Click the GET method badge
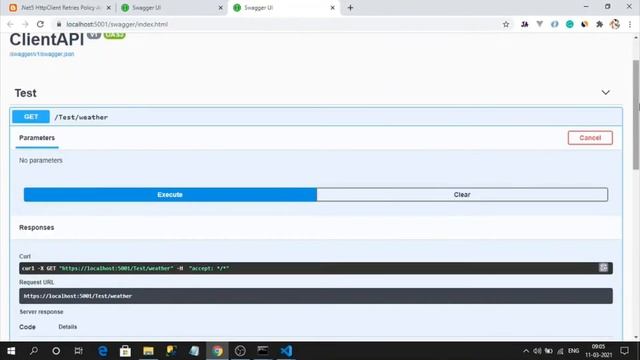This screenshot has width=640, height=360. 31,117
